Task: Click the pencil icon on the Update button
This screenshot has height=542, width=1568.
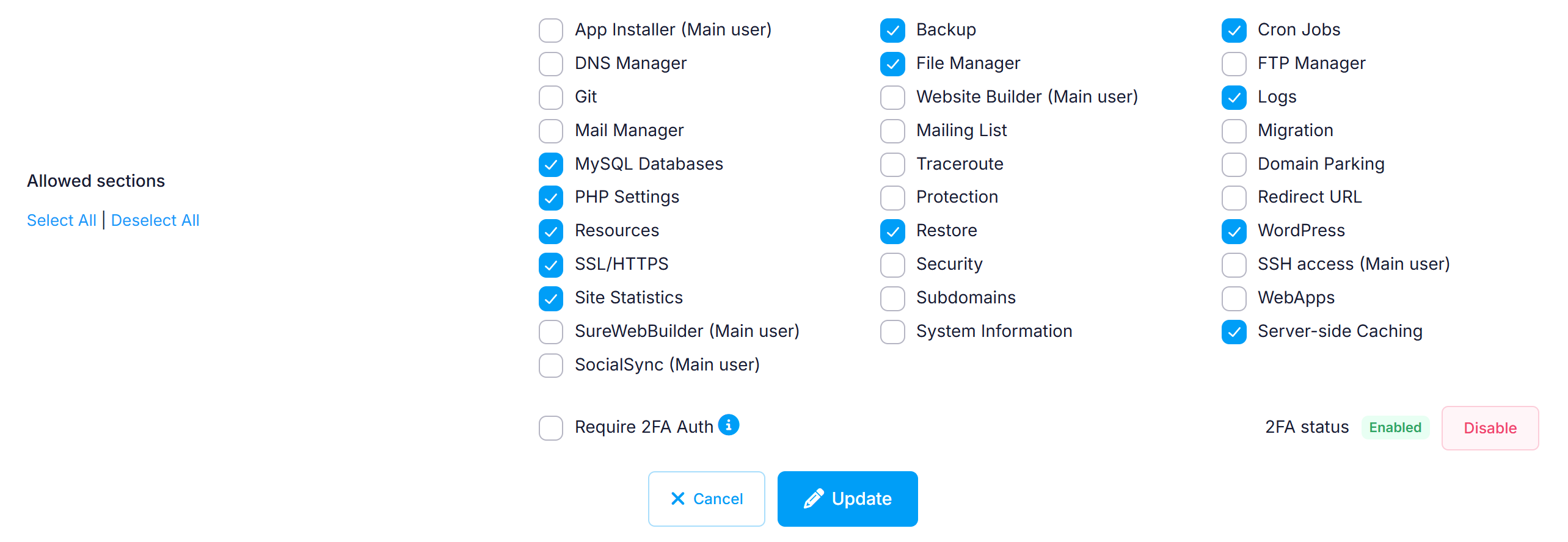Action: [812, 499]
